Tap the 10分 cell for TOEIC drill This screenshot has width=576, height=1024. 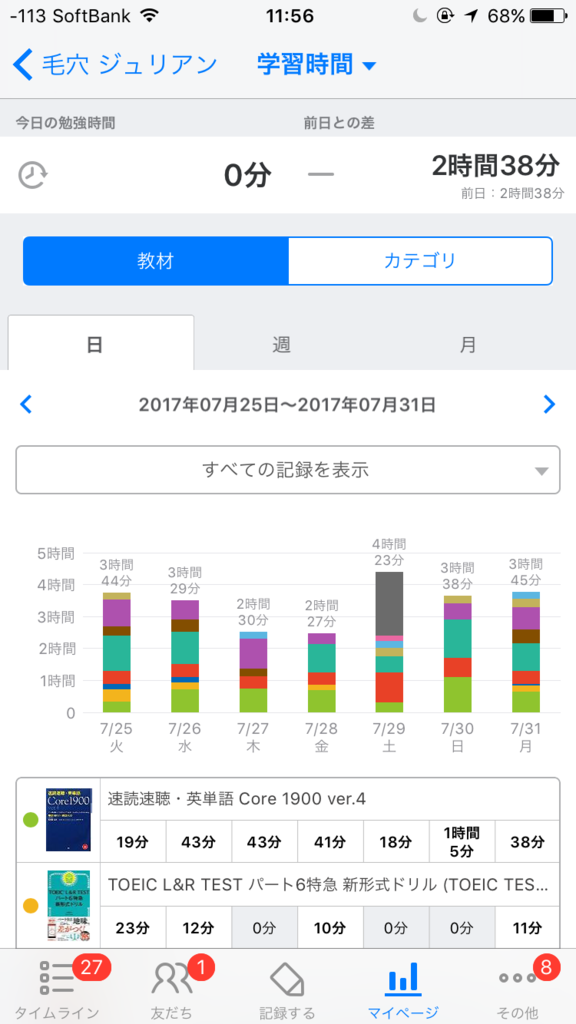pos(330,927)
